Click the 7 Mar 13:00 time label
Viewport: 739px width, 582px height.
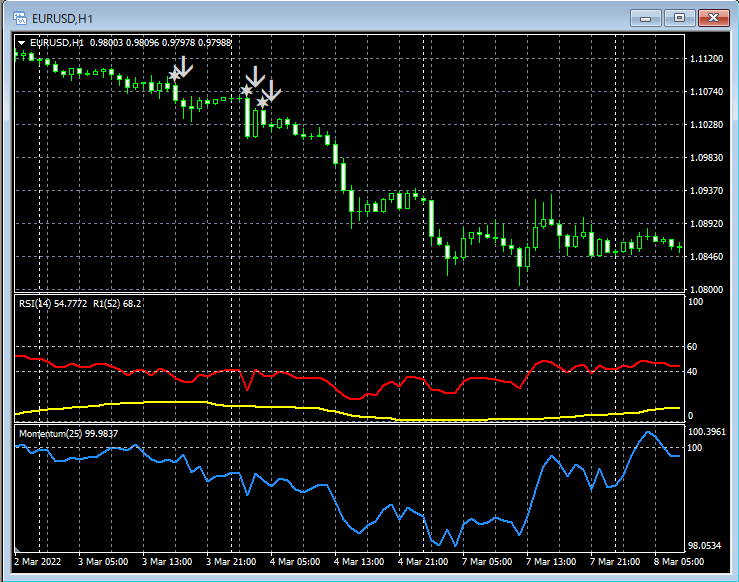point(551,562)
